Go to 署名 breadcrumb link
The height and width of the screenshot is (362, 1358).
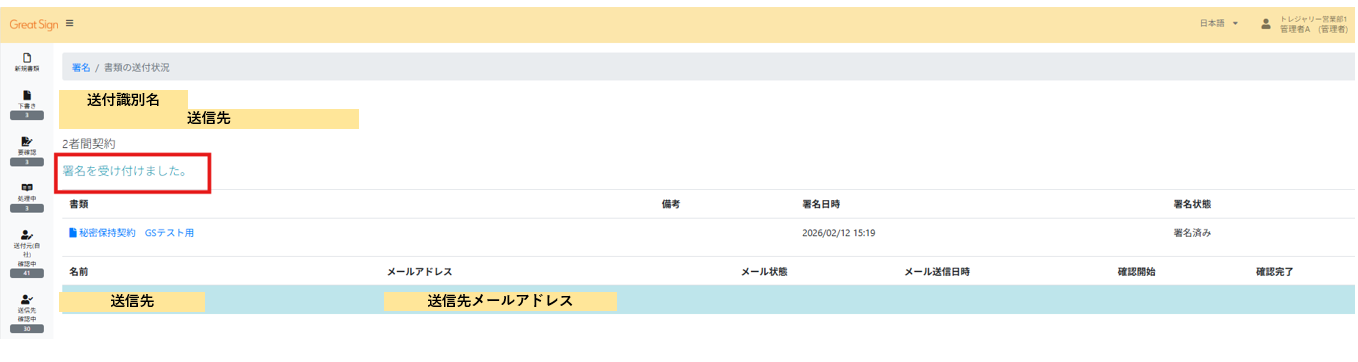click(x=81, y=67)
